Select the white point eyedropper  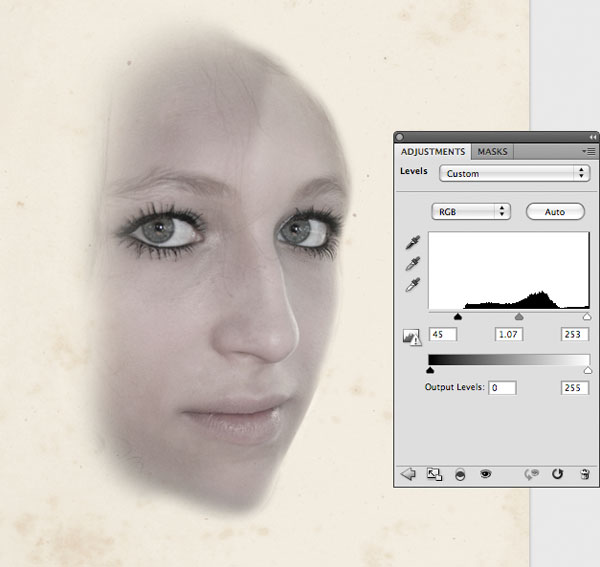pyautogui.click(x=412, y=285)
